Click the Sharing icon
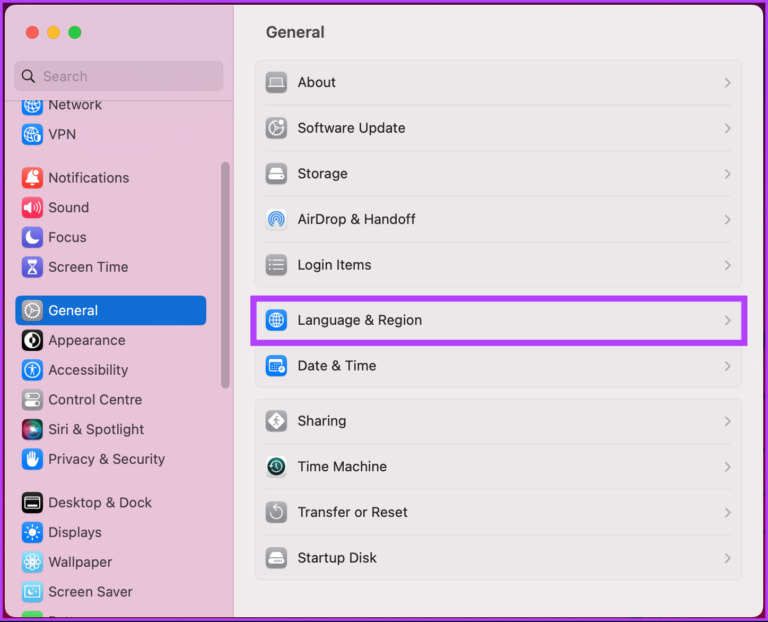768x622 pixels. [x=276, y=421]
